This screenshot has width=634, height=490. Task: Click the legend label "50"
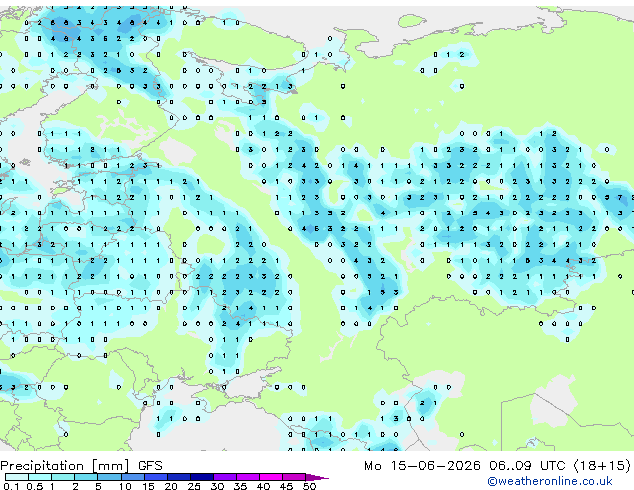coord(309,486)
